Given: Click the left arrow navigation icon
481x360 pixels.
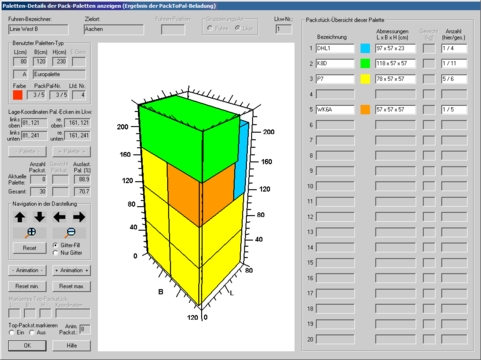Looking at the screenshot, I should click(59, 217).
